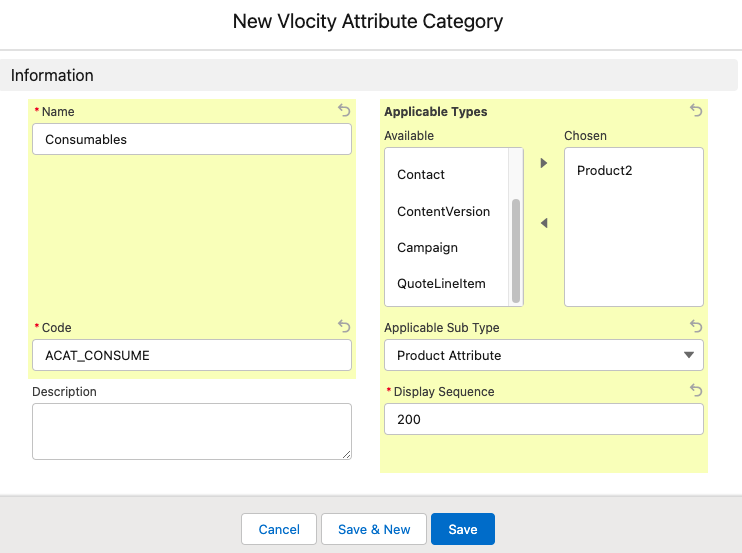This screenshot has height=553, width=742.
Task: Open the Applicable Sub Type dropdown
Action: [x=544, y=355]
